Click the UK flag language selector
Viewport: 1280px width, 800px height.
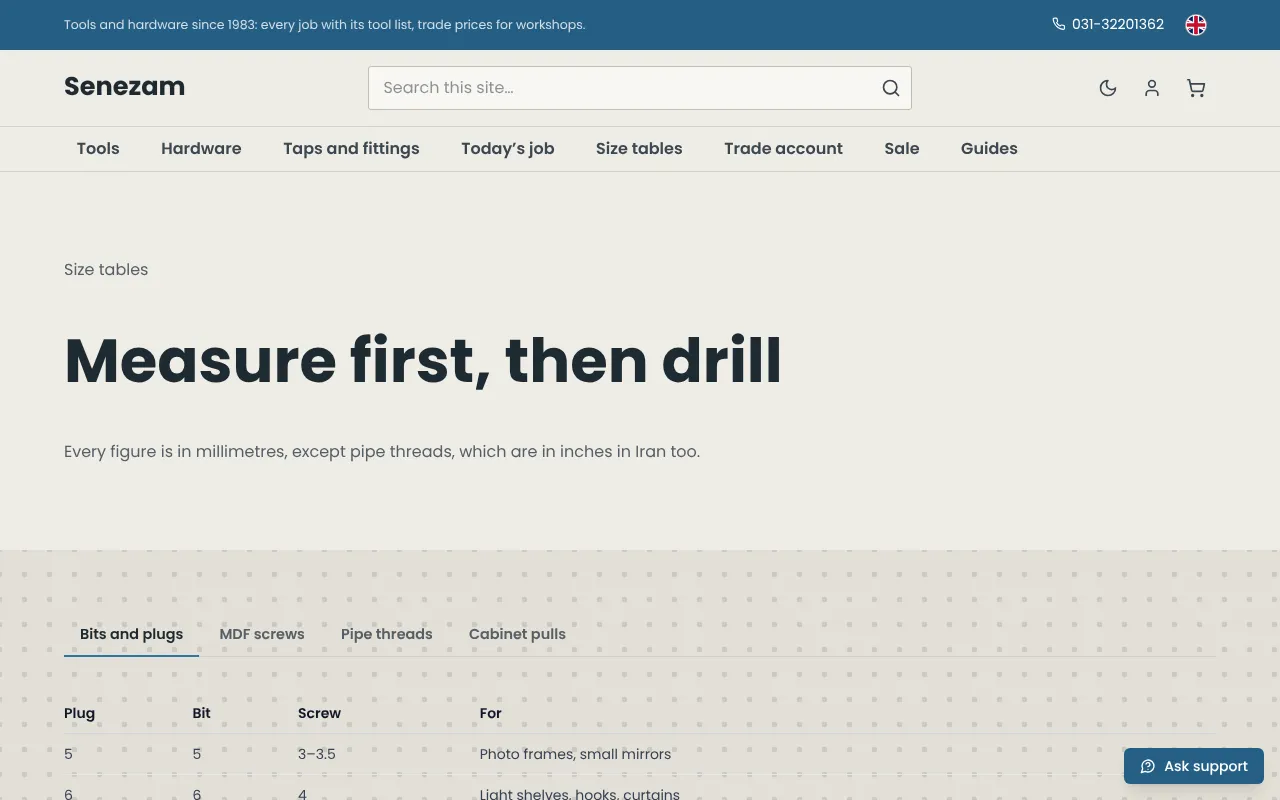1196,25
